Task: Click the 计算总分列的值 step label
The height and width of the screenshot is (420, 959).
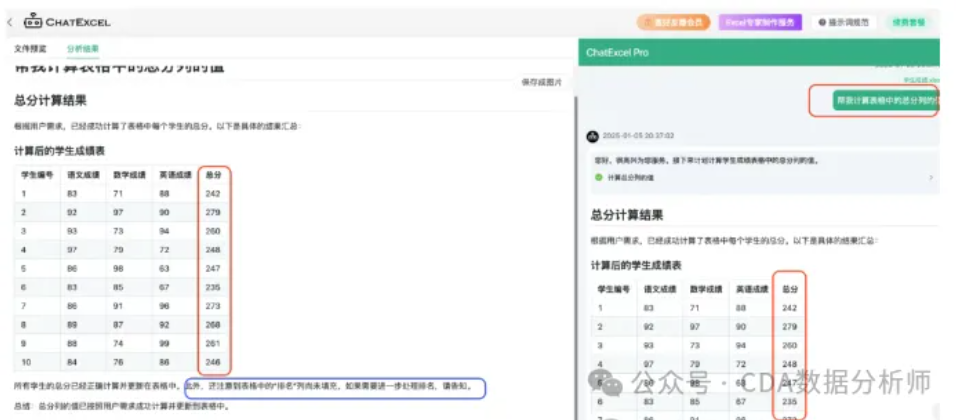Action: click(631, 177)
